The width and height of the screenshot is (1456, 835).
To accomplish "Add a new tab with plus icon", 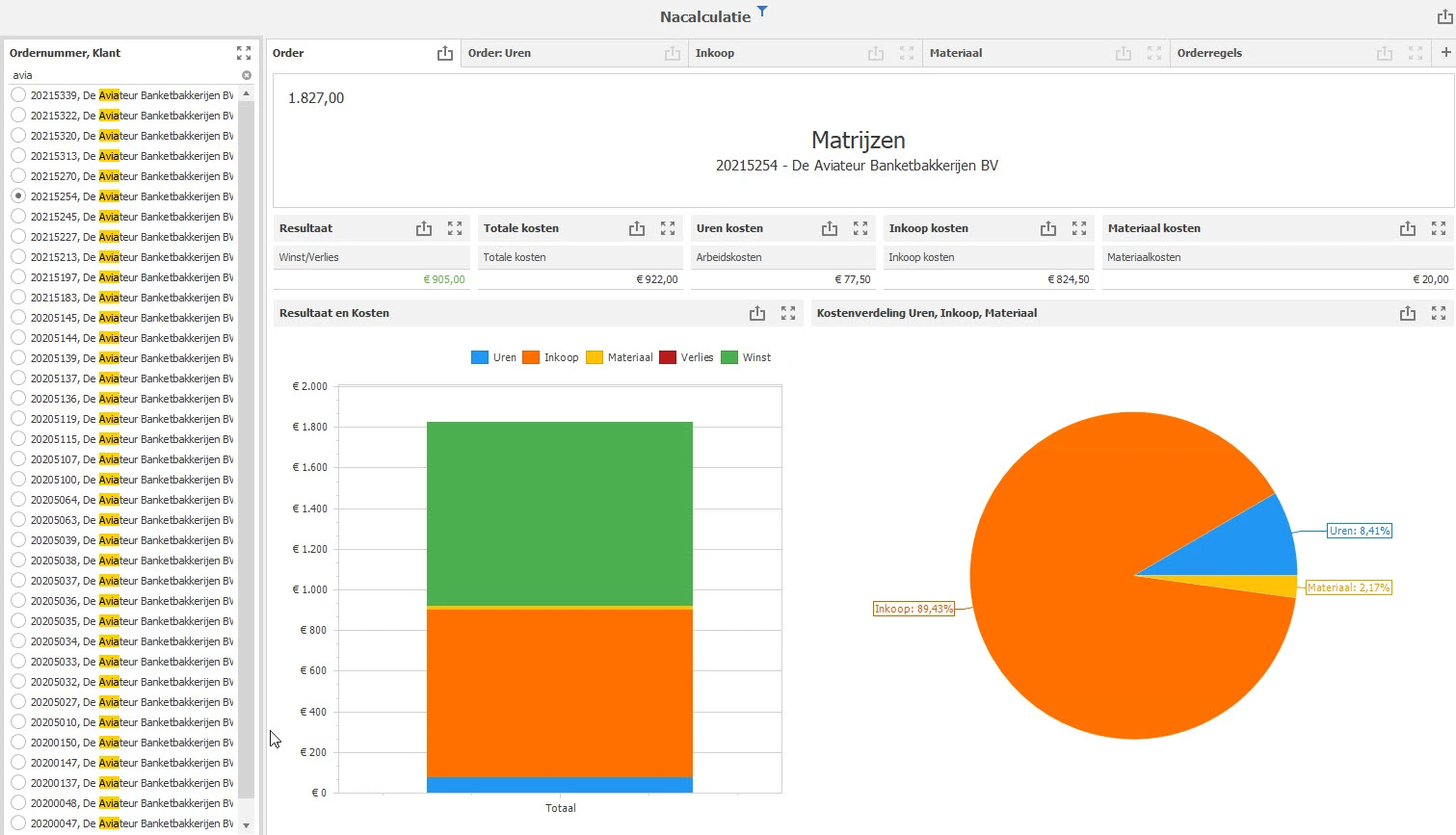I will 1445,53.
